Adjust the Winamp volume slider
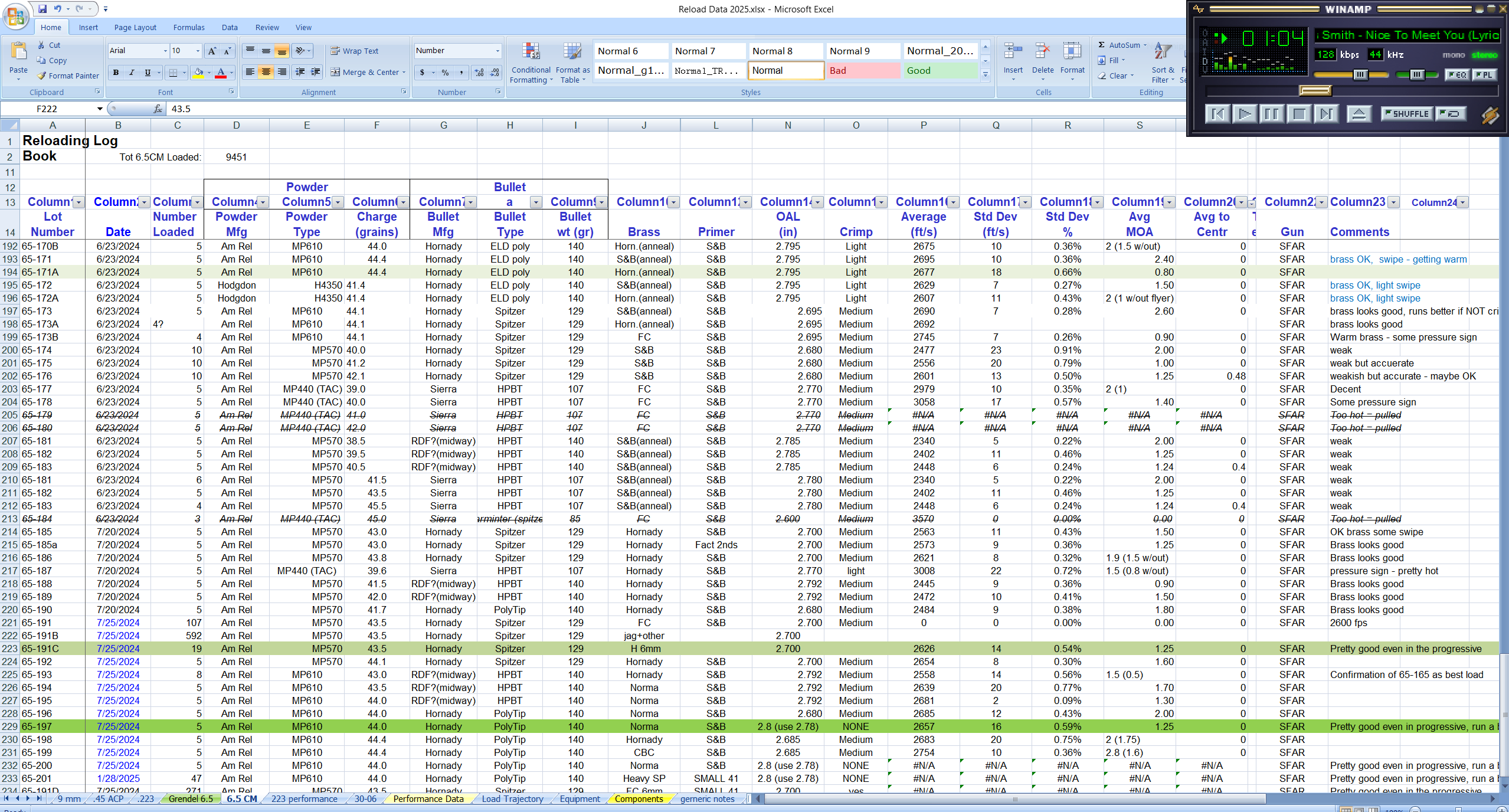 [x=1360, y=74]
